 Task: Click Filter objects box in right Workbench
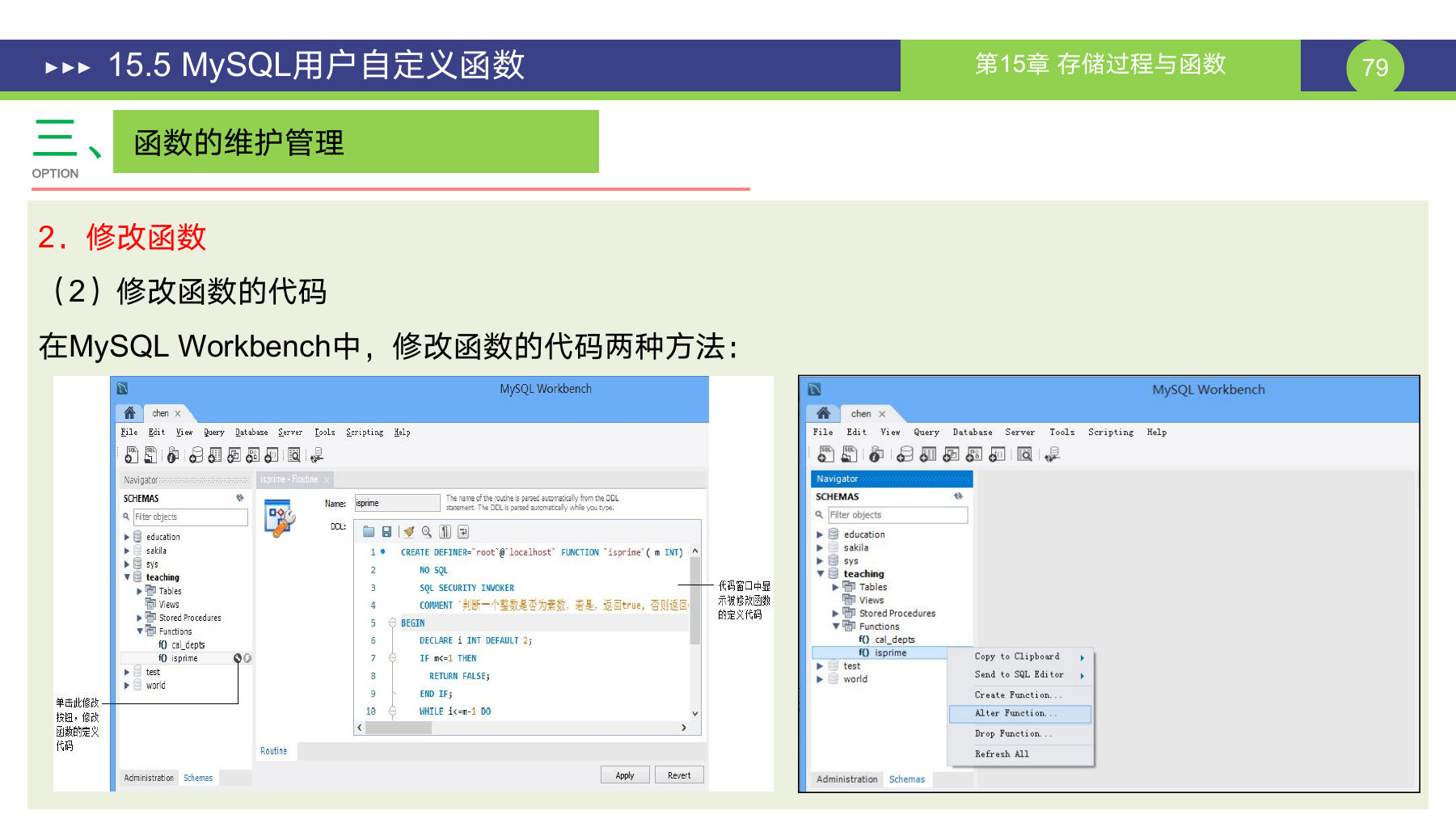pos(897,515)
